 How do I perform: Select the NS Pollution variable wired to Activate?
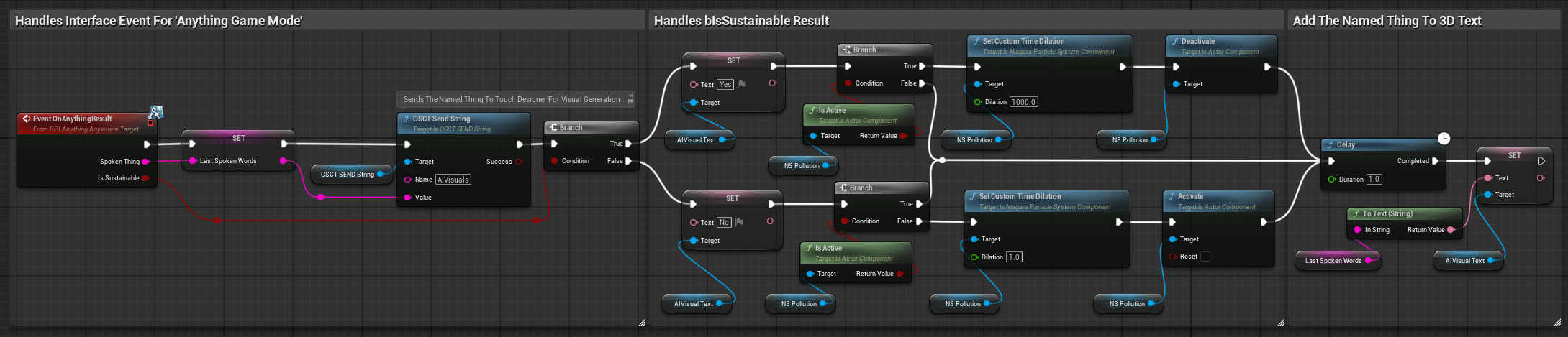pyautogui.click(x=1128, y=304)
